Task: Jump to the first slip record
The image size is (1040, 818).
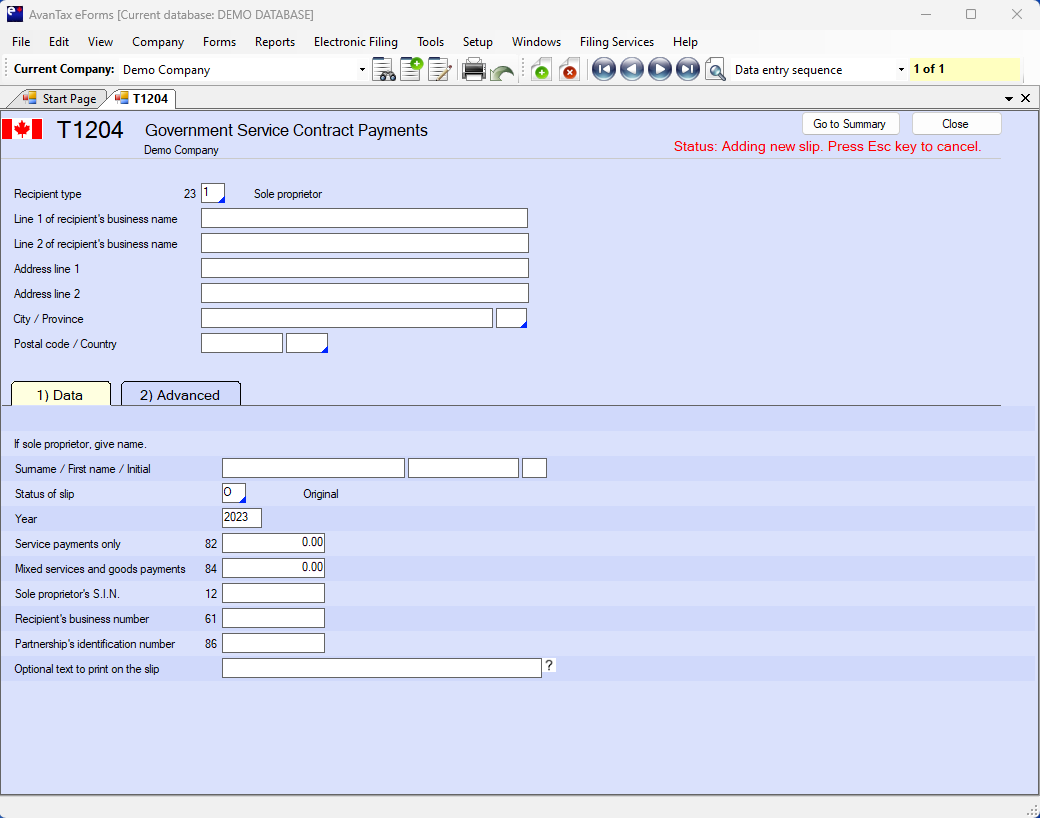Action: coord(603,70)
